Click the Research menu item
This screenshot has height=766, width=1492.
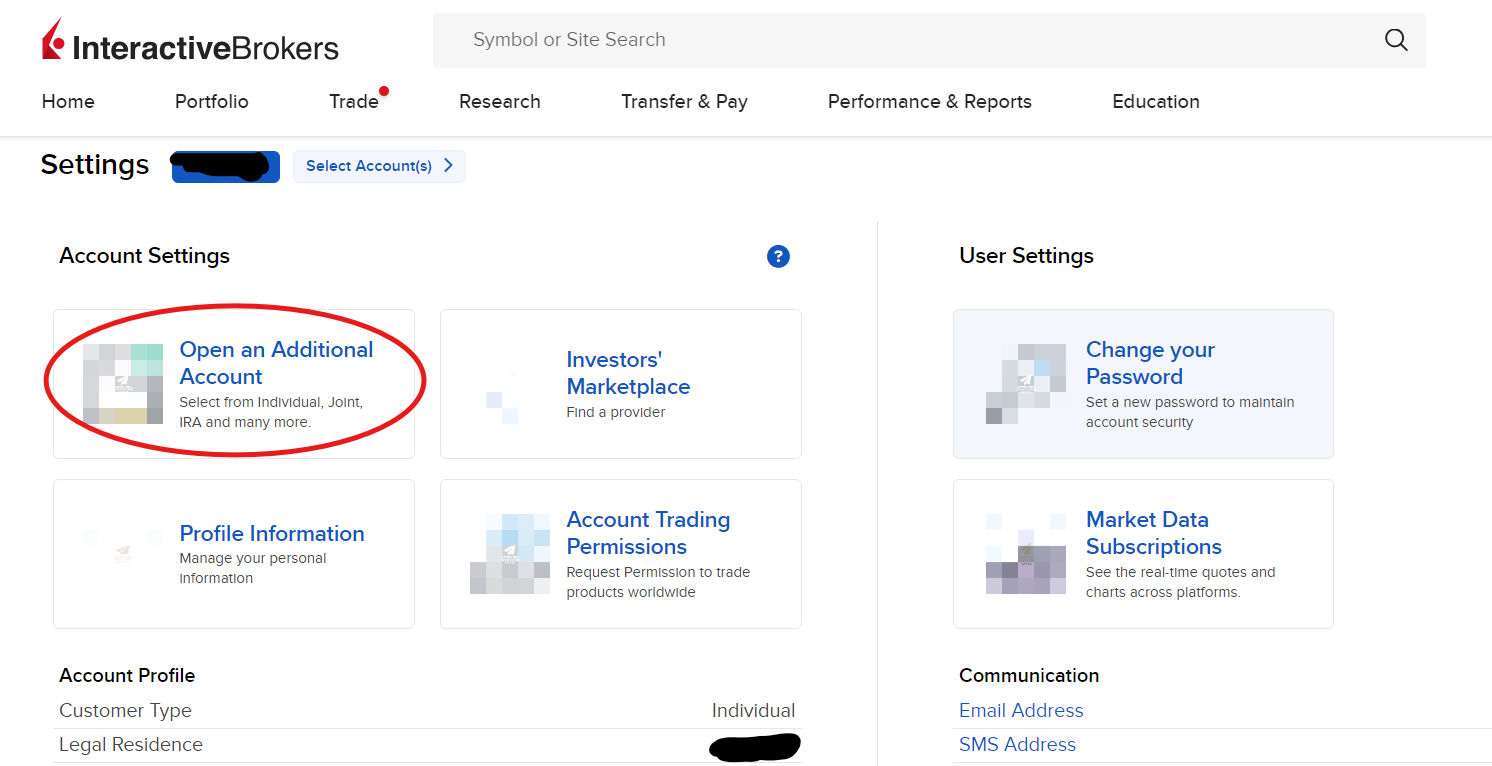pyautogui.click(x=499, y=102)
